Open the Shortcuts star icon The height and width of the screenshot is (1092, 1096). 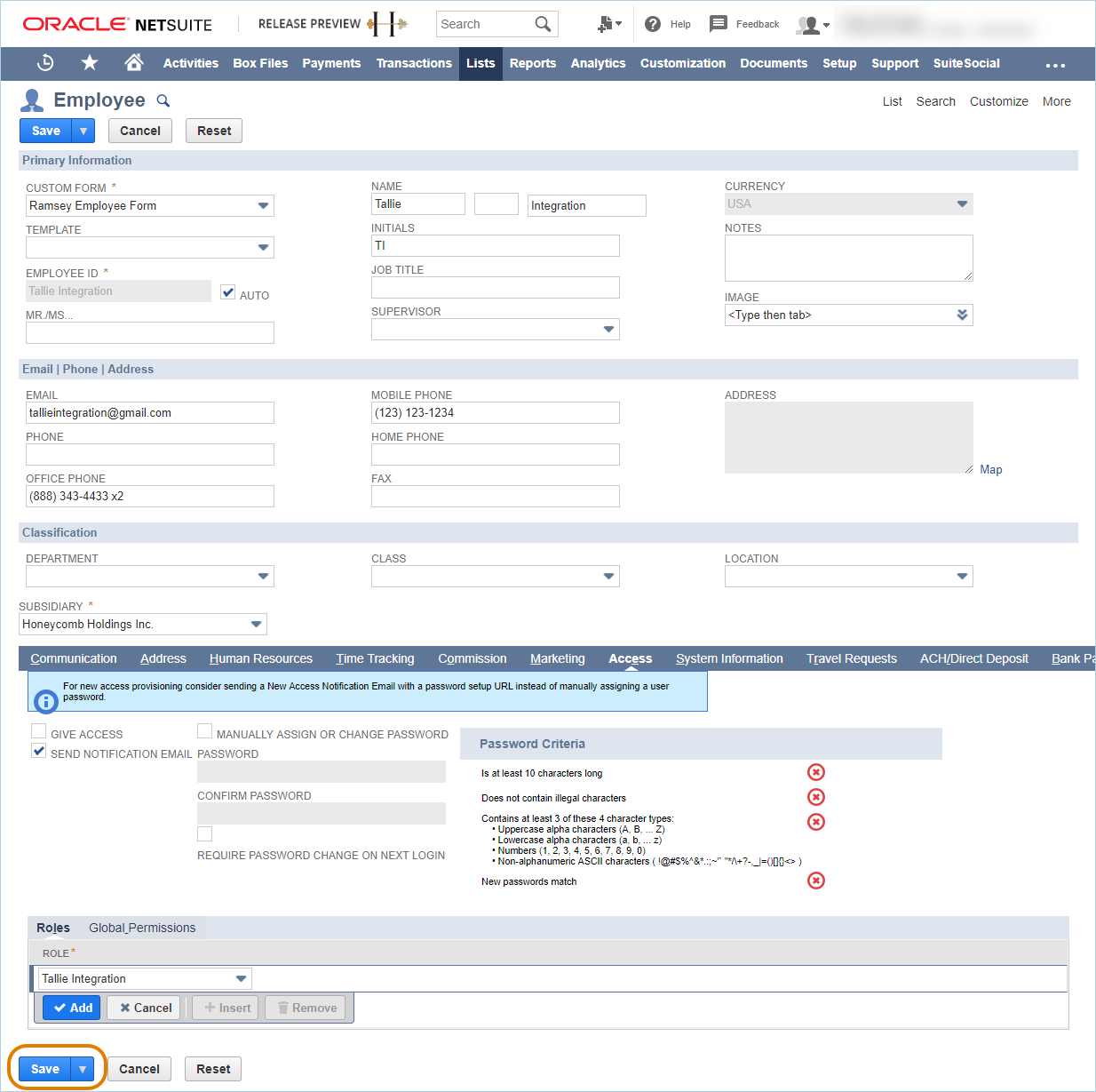(x=90, y=62)
